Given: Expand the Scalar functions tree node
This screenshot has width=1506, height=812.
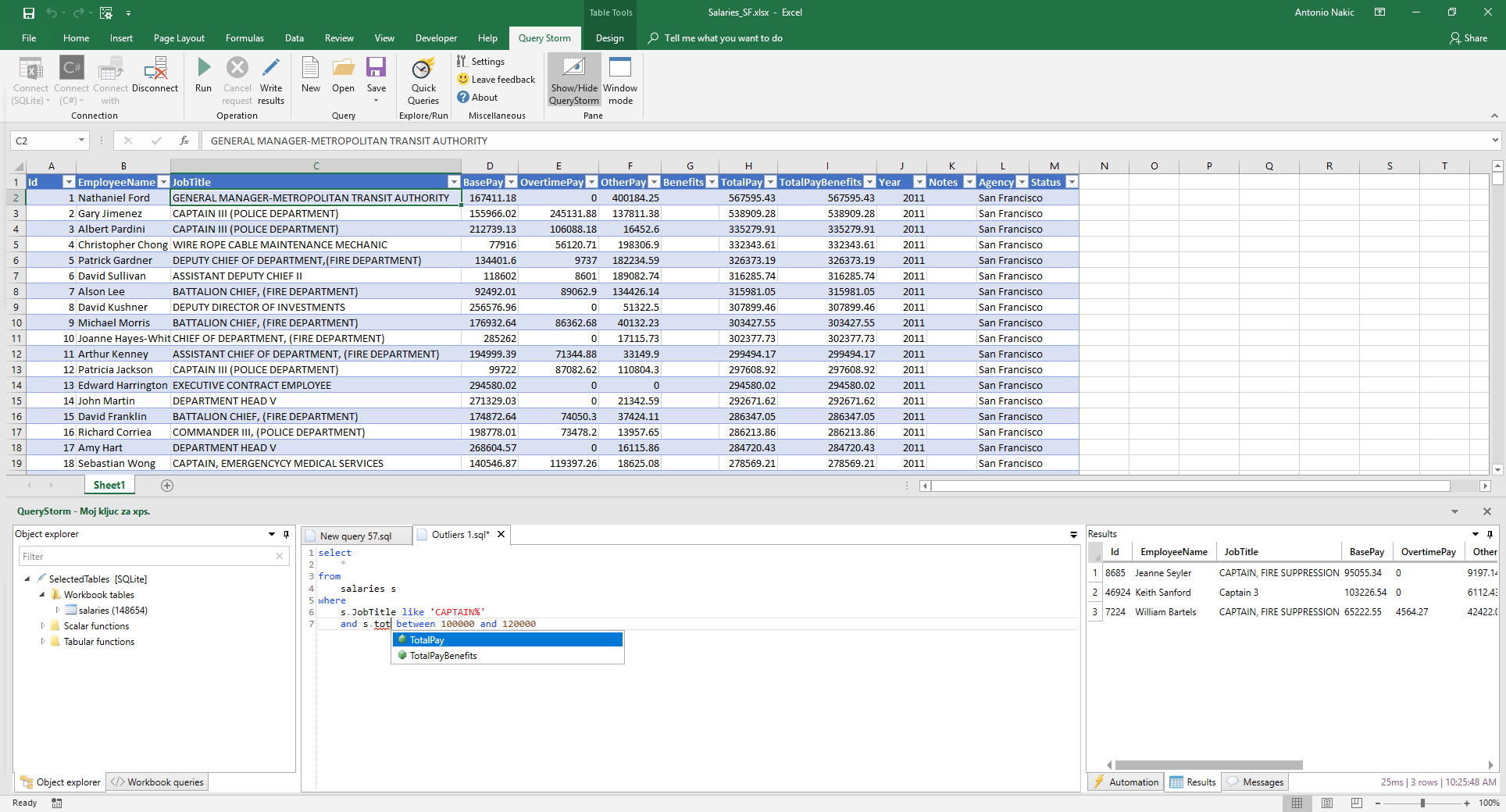Looking at the screenshot, I should pyautogui.click(x=43, y=626).
